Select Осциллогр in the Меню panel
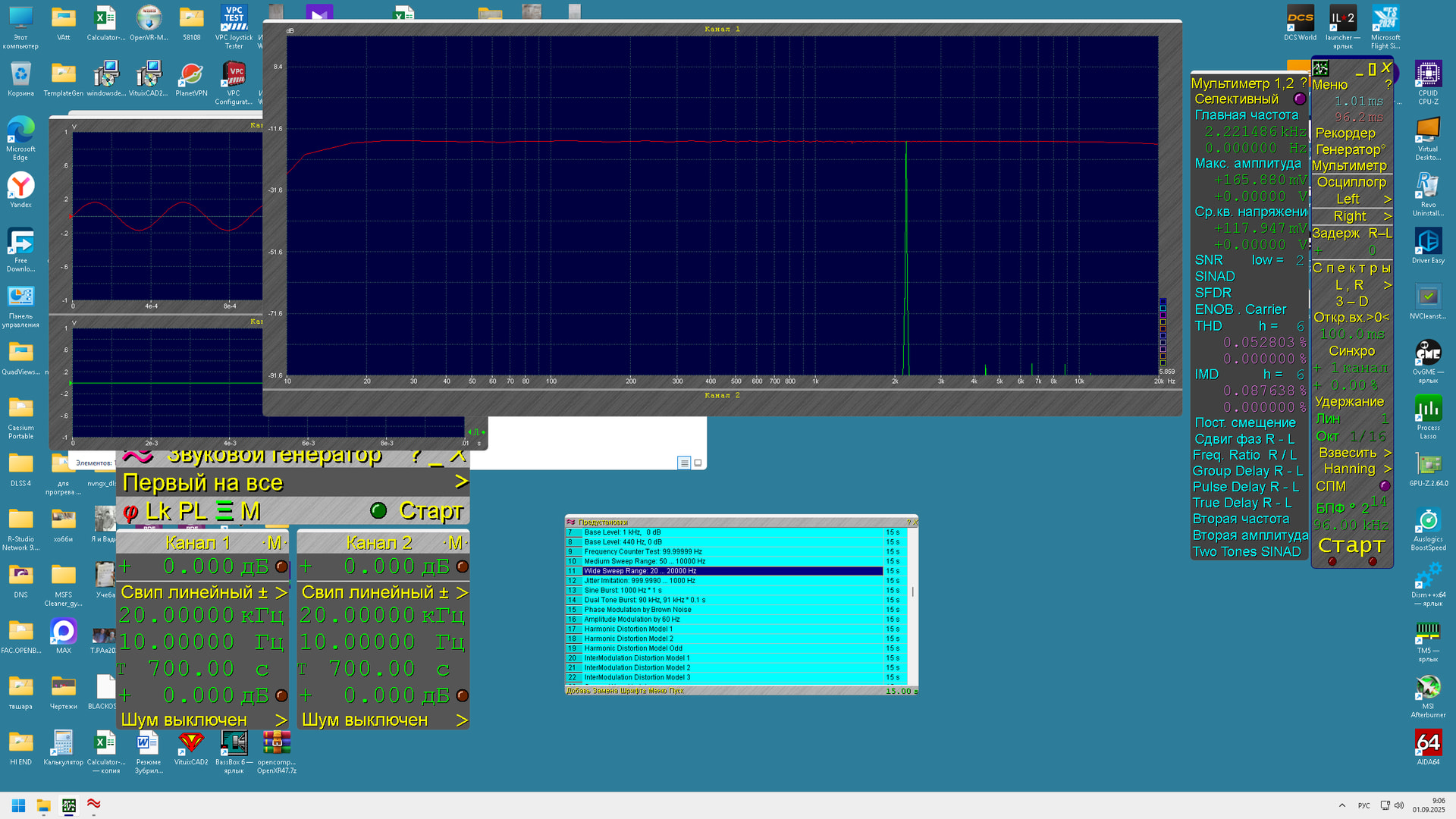1456x819 pixels. 1351,182
